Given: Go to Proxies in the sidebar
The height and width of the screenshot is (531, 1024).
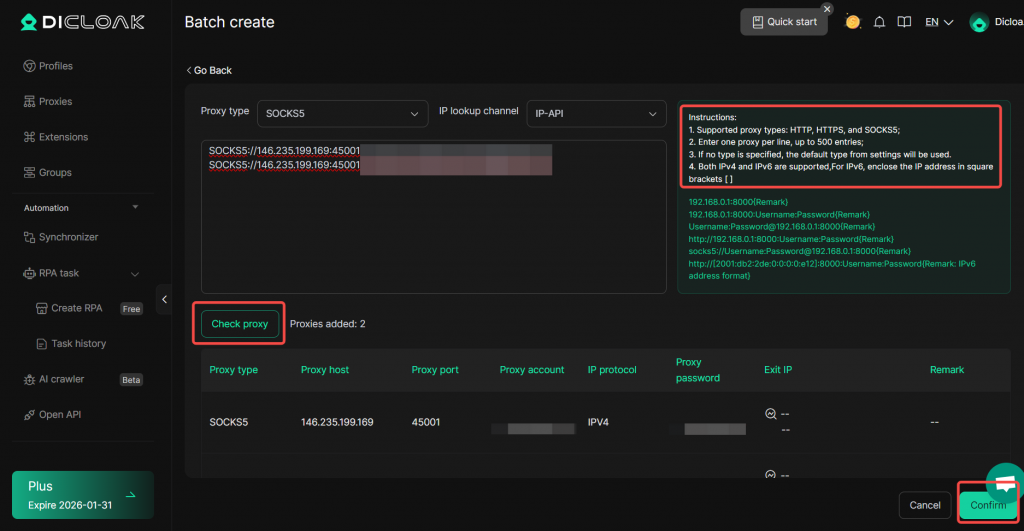Looking at the screenshot, I should (55, 102).
